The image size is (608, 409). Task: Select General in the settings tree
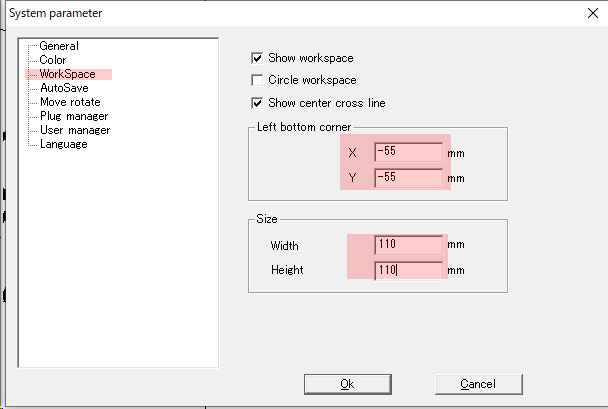(x=59, y=46)
